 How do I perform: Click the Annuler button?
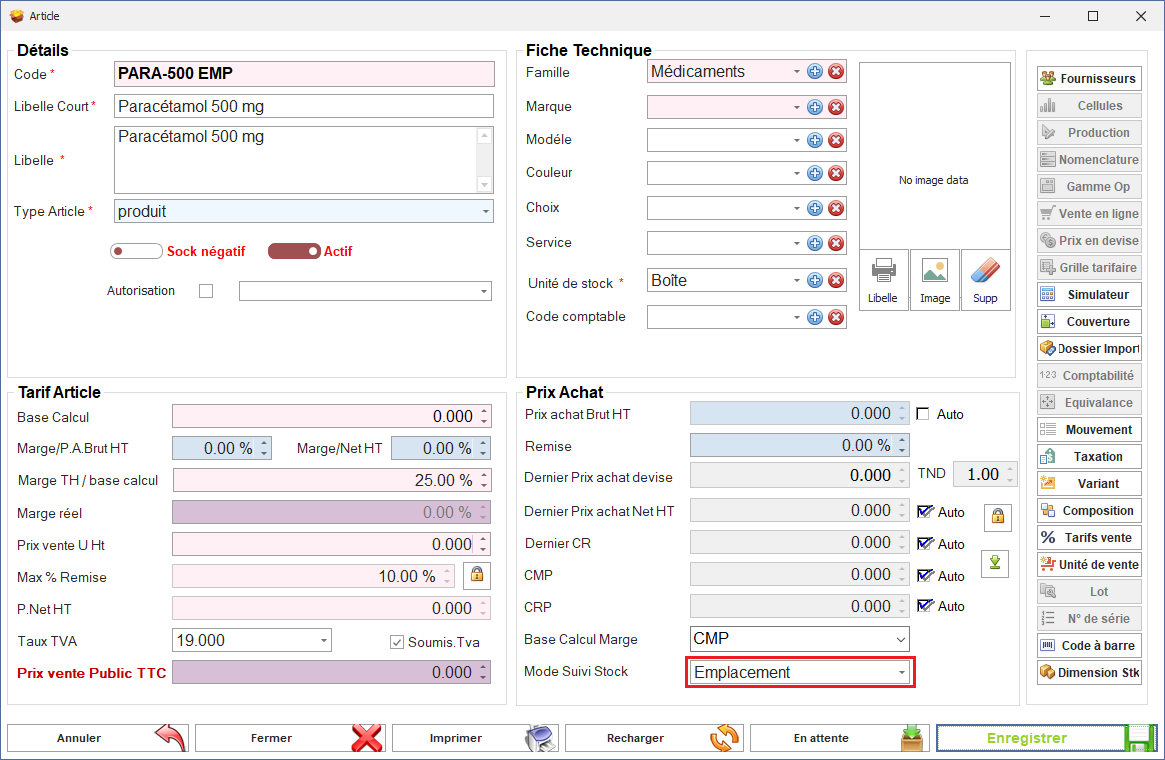click(98, 738)
